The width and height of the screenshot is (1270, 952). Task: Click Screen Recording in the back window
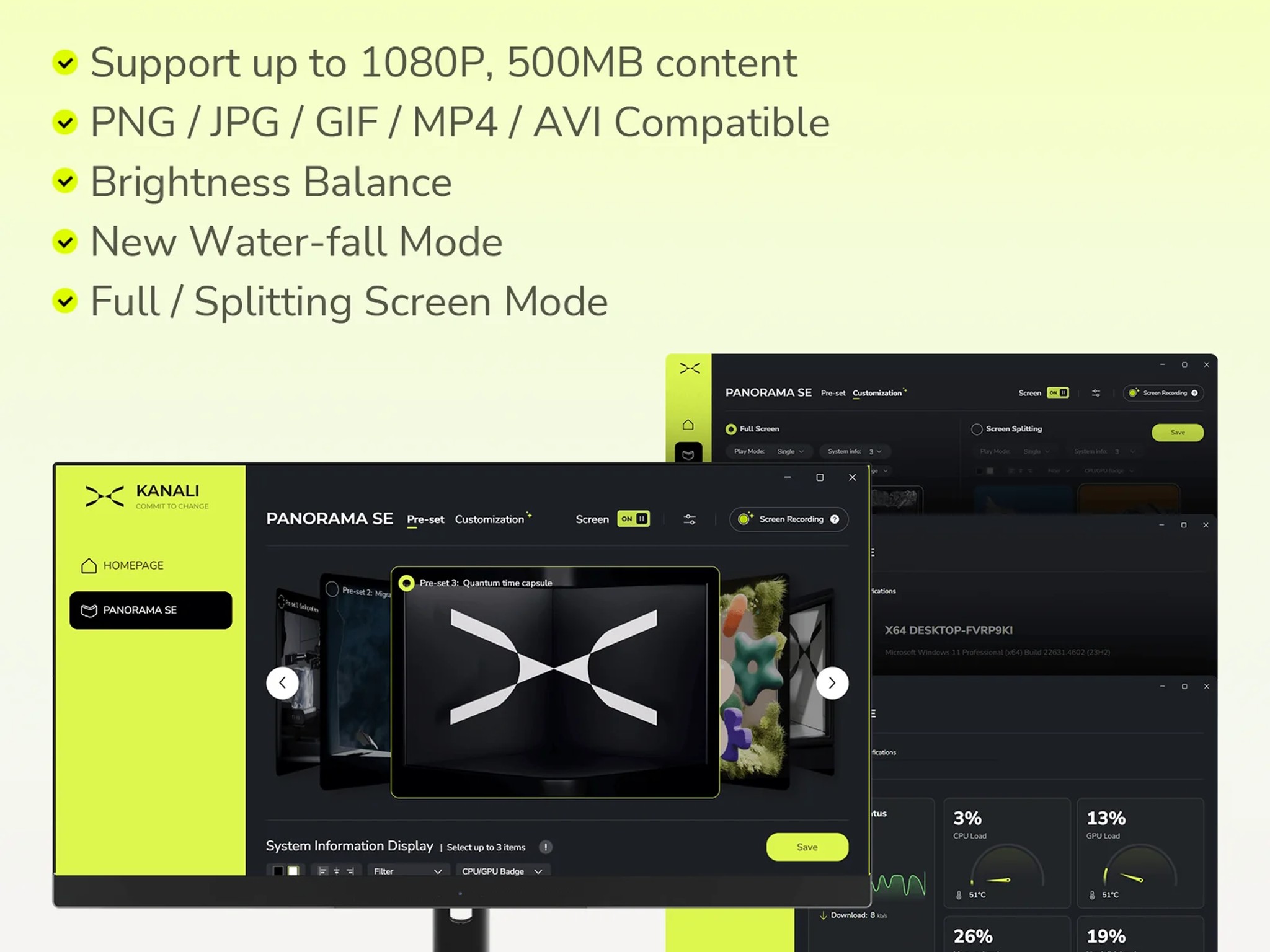(1163, 393)
